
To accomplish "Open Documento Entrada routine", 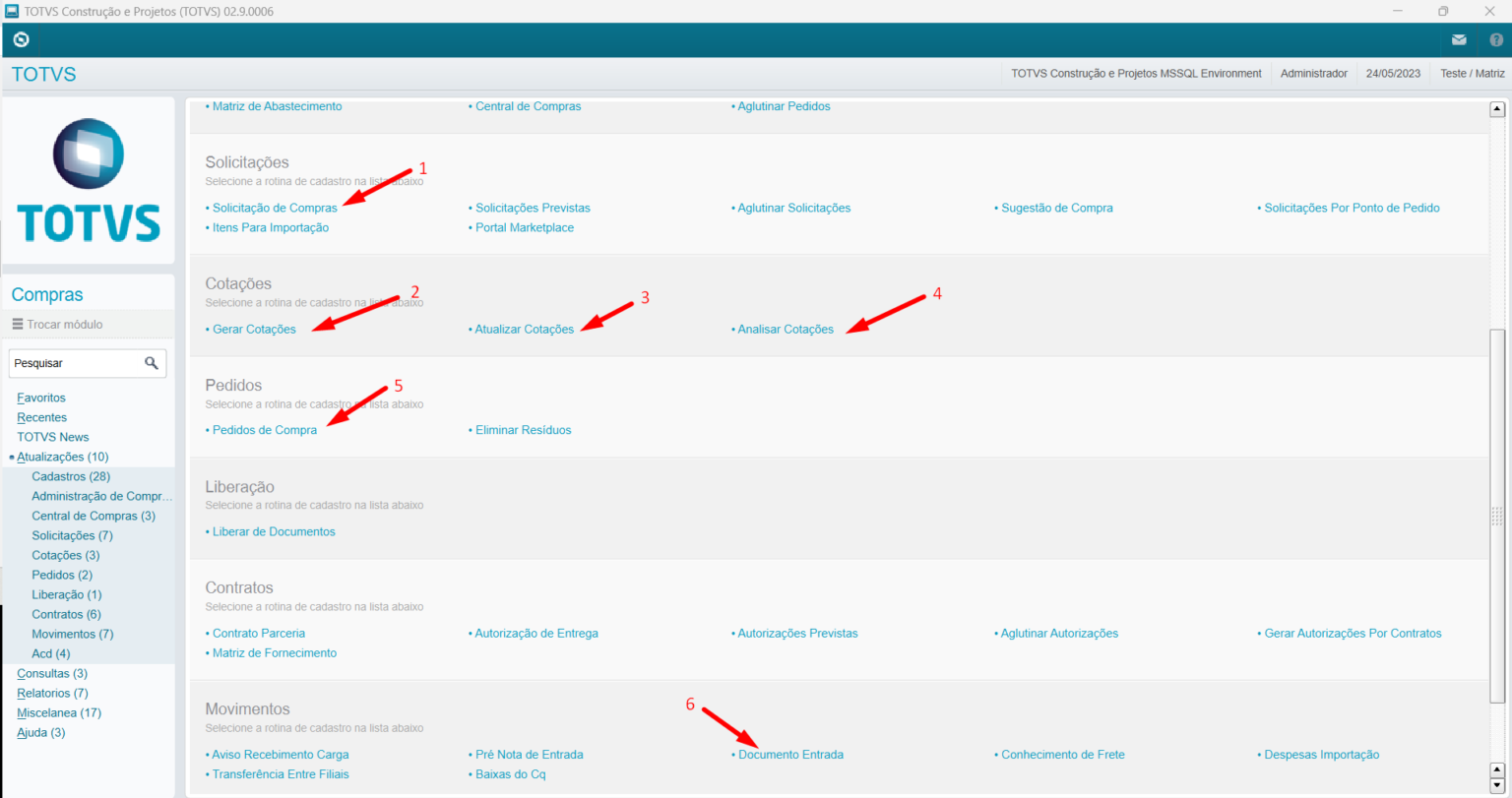I will point(790,755).
